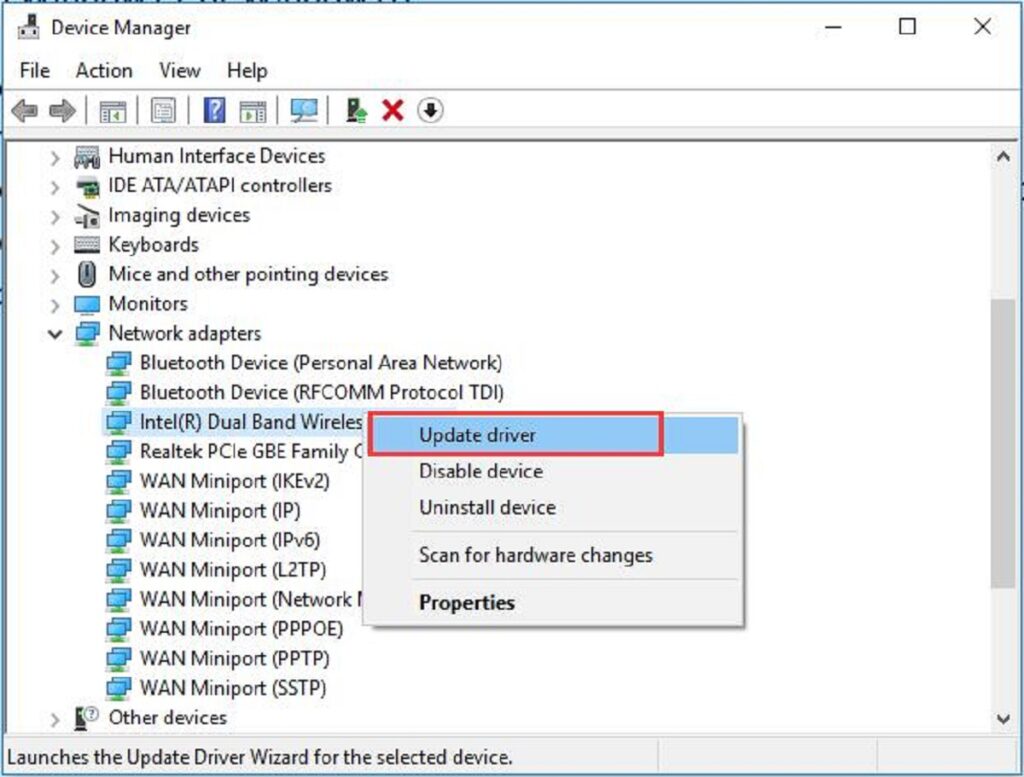The width and height of the screenshot is (1024, 777).
Task: Click the Disable device down-arrow toolbar icon
Action: (x=430, y=110)
